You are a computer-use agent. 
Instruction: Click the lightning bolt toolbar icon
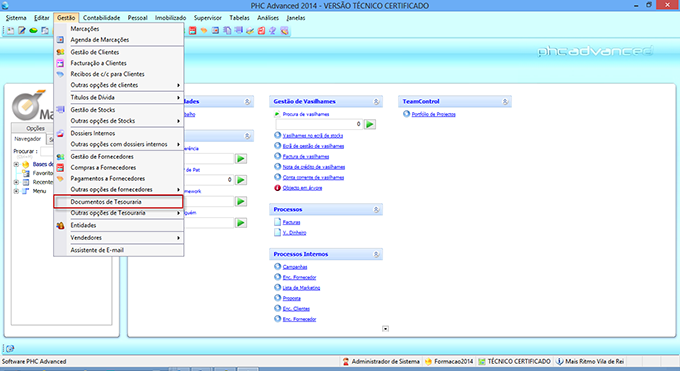[x=273, y=30]
